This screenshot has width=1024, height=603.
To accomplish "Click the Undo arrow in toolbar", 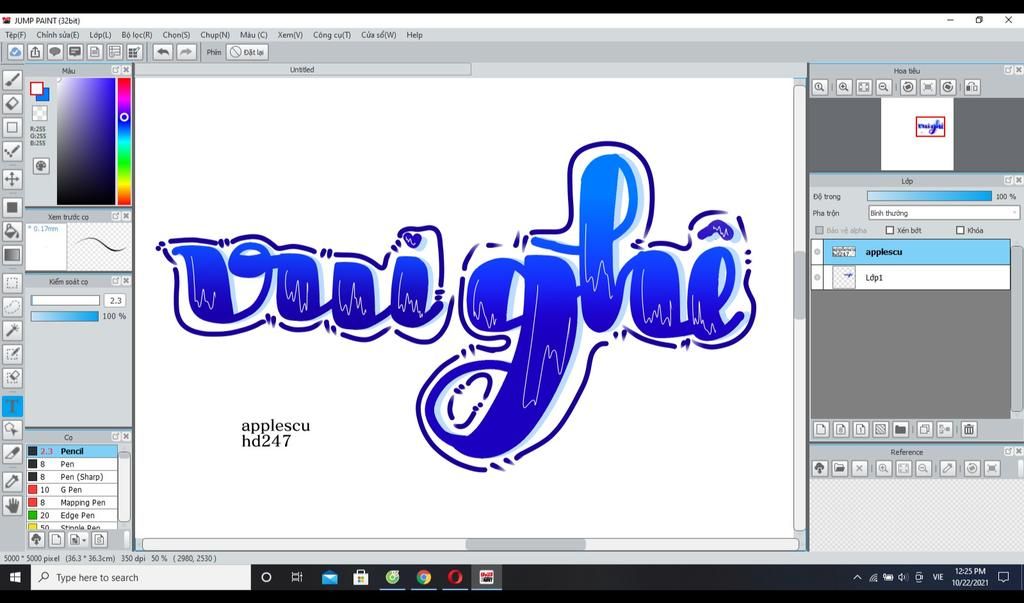I will click(x=163, y=52).
